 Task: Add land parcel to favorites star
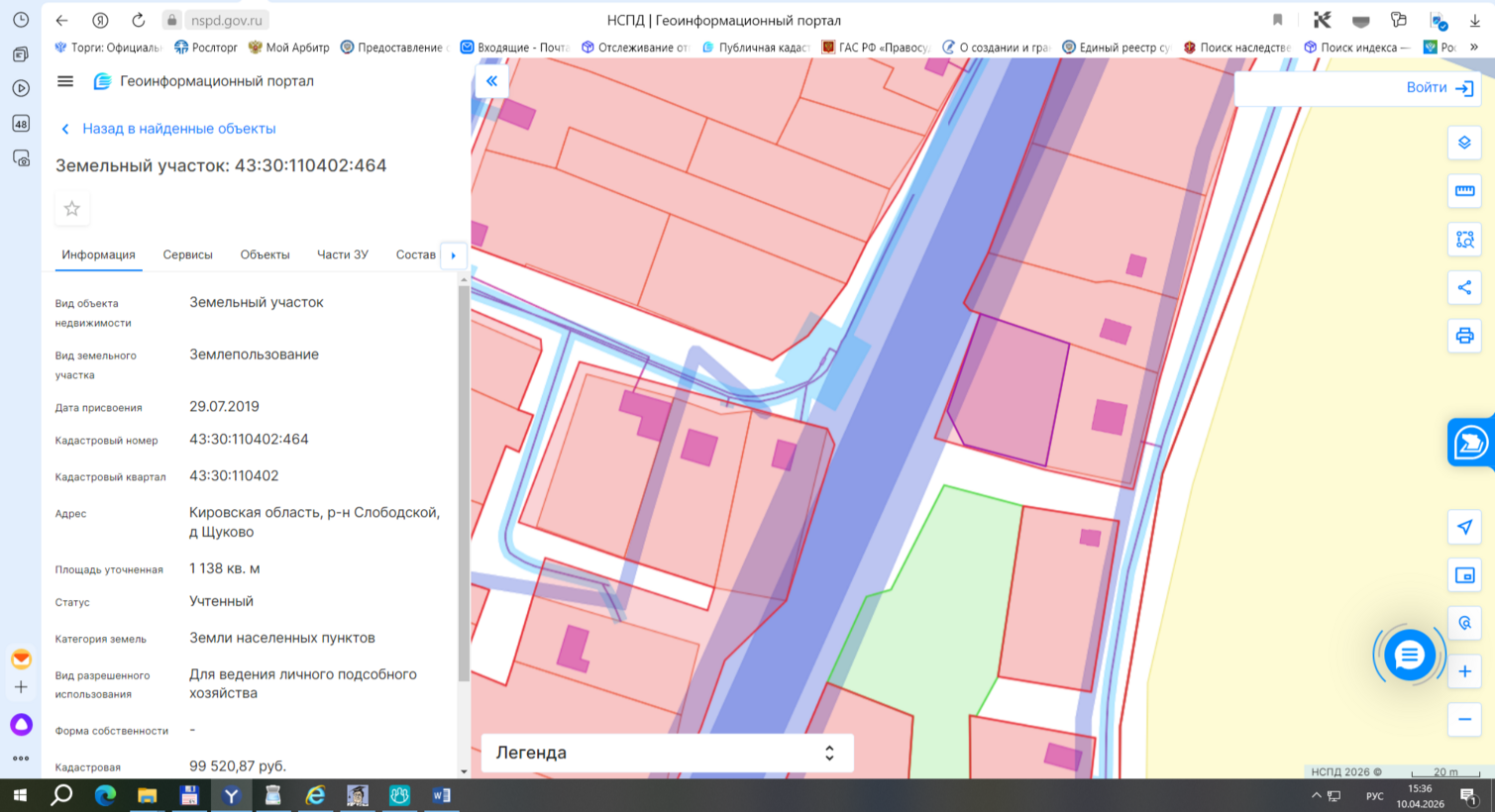(x=72, y=209)
